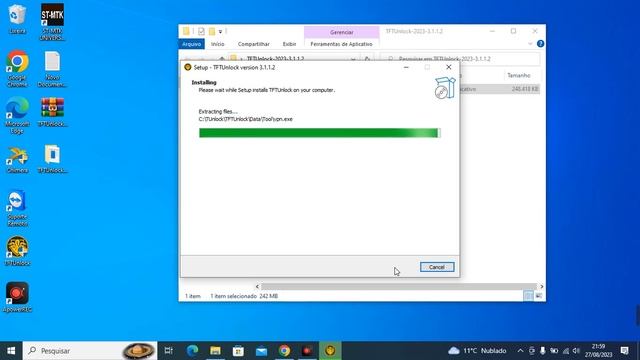The width and height of the screenshot is (640, 360).
Task: Open the screen recorder taskbar icon
Action: pos(307,351)
